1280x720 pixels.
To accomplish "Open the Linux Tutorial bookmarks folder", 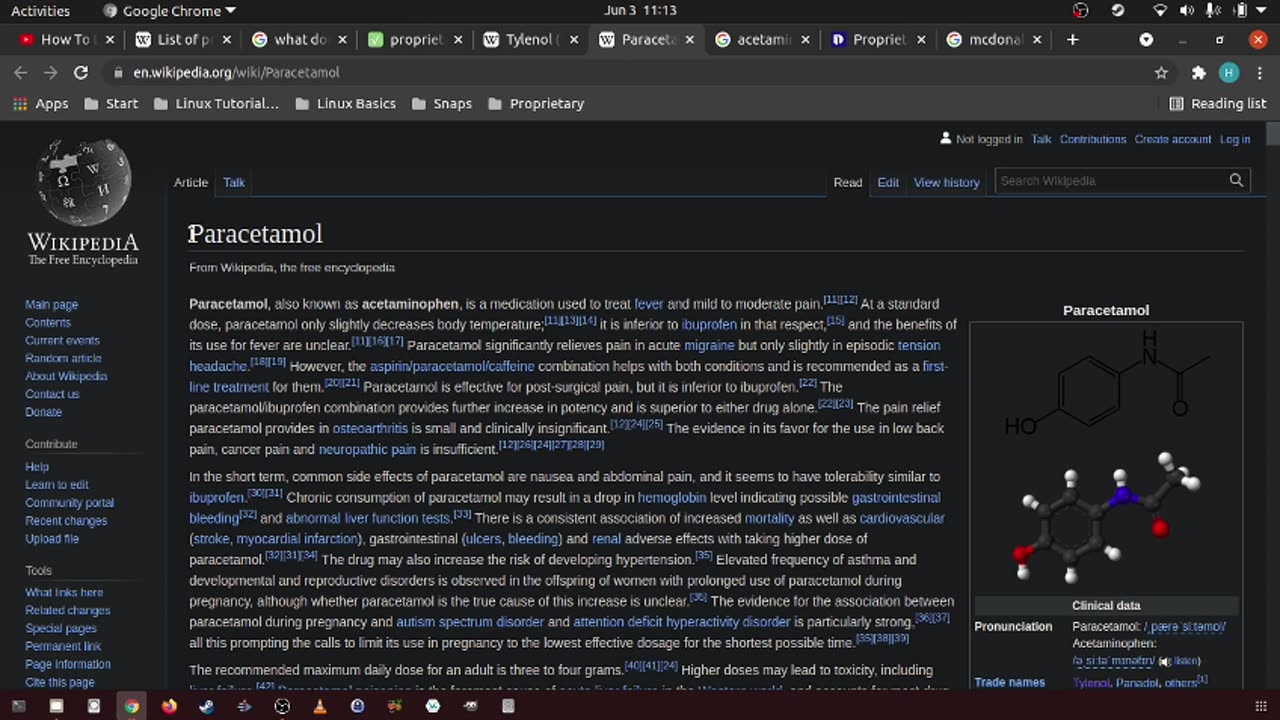I will (x=215, y=103).
